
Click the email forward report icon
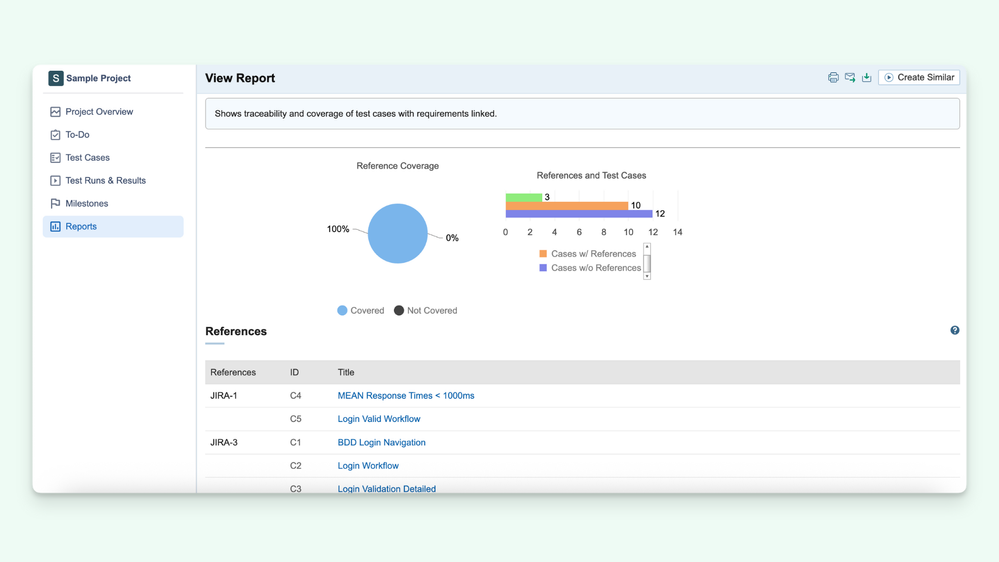point(850,78)
